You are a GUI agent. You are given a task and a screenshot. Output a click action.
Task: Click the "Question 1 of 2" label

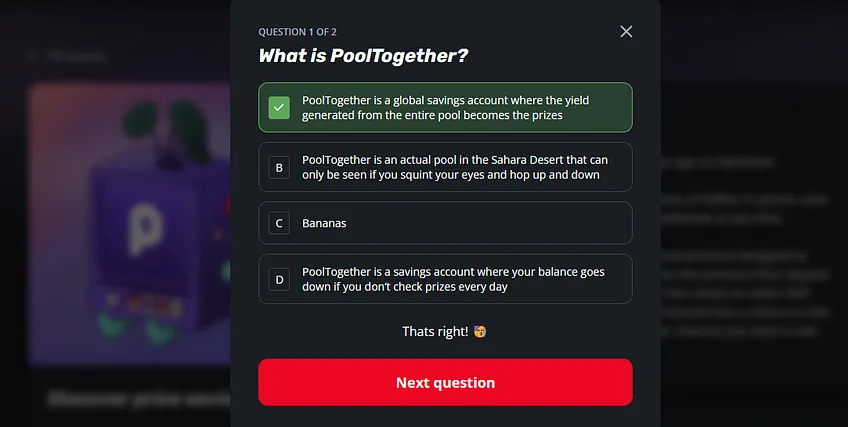point(297,32)
